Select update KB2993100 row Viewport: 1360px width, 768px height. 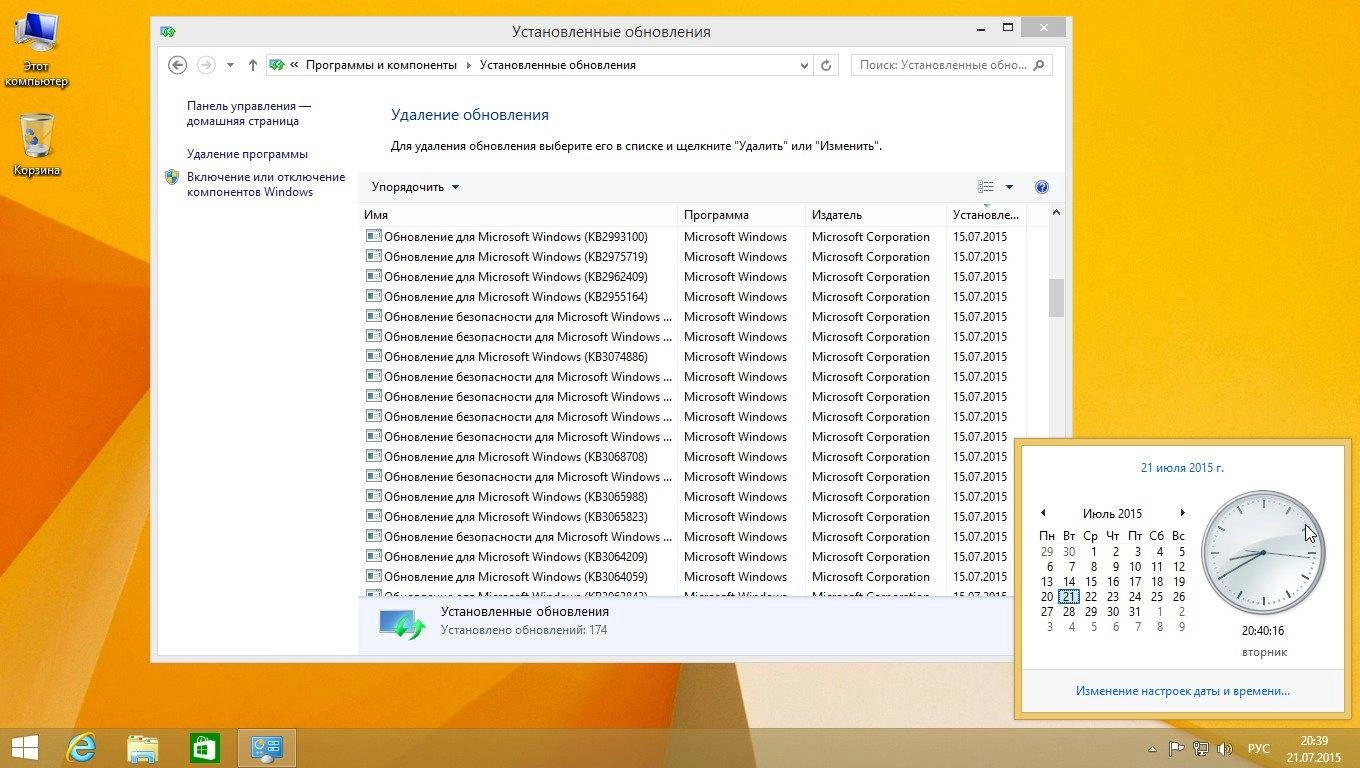692,237
